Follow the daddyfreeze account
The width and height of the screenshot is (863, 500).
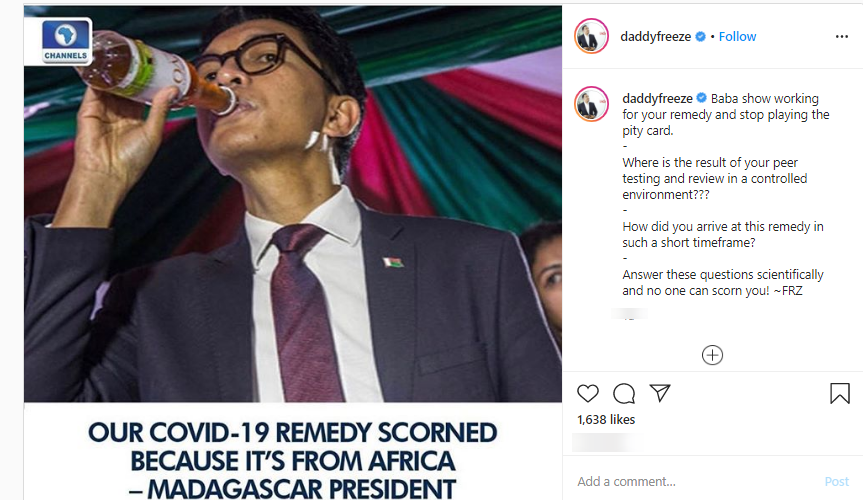point(737,36)
